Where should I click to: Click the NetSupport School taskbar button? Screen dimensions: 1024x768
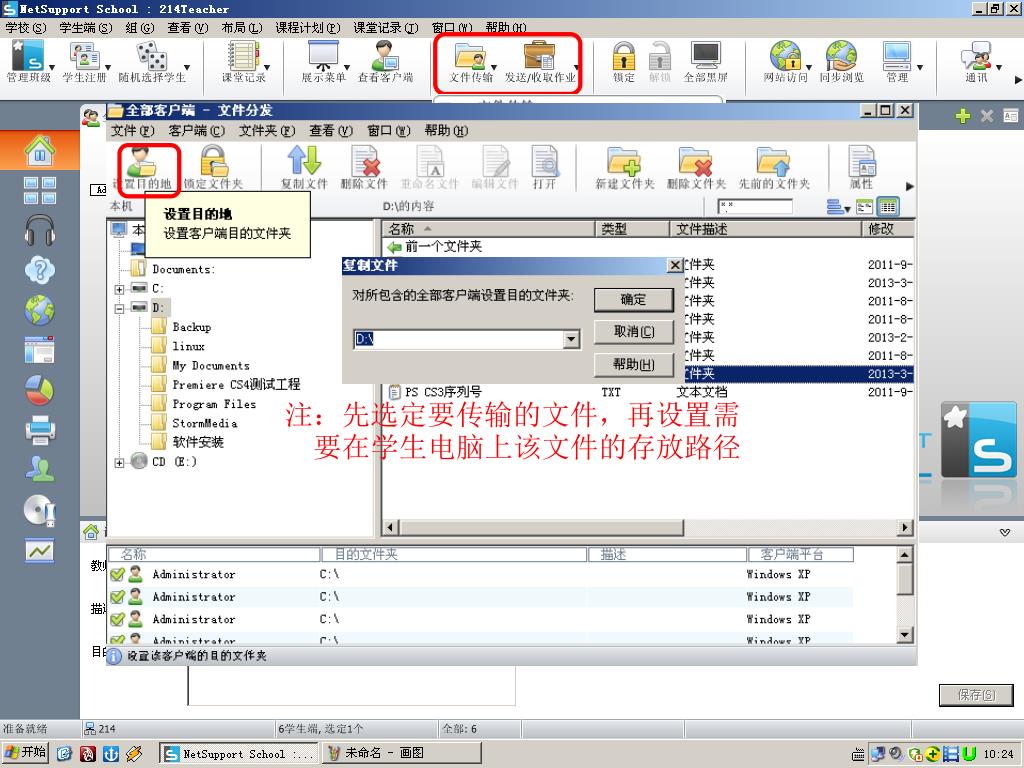pyautogui.click(x=238, y=753)
